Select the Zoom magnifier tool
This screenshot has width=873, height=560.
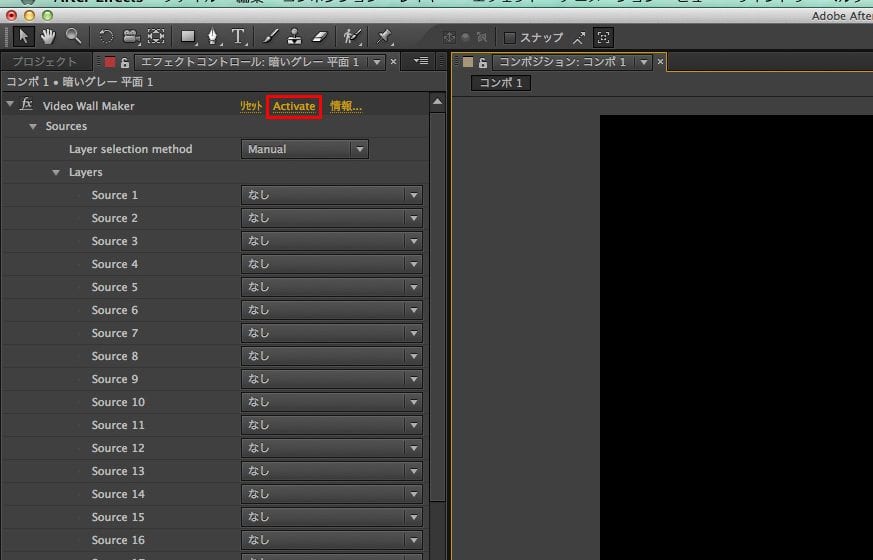click(73, 37)
